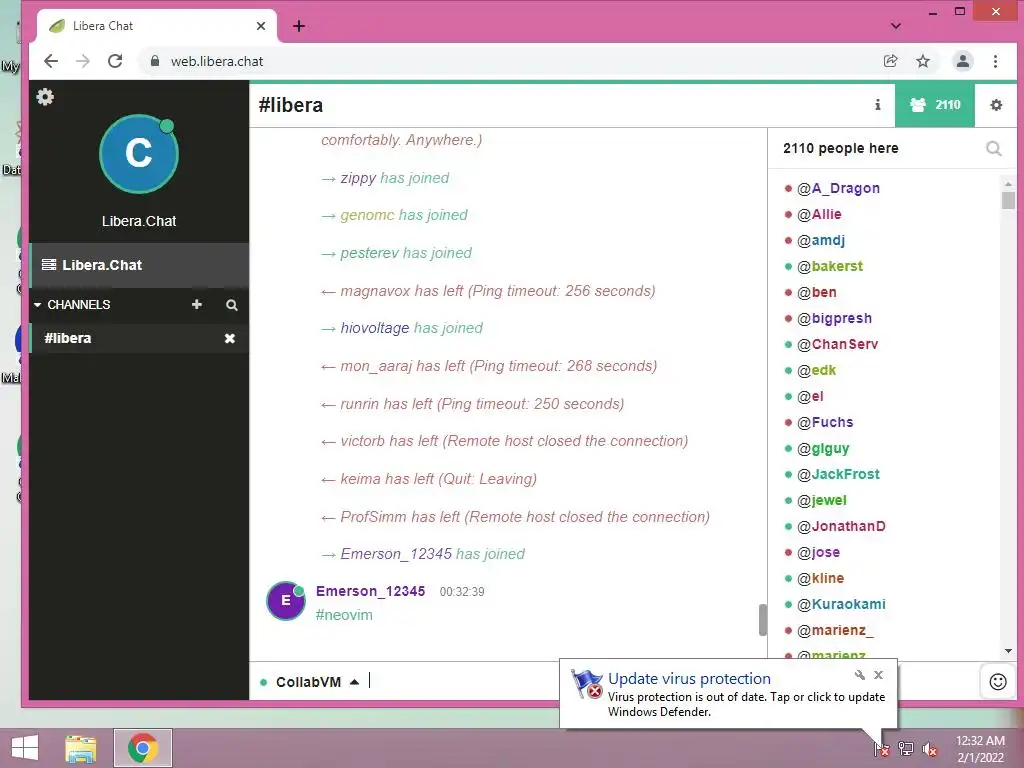This screenshot has width=1024, height=768.
Task: Open a new Chrome tab
Action: [x=299, y=26]
